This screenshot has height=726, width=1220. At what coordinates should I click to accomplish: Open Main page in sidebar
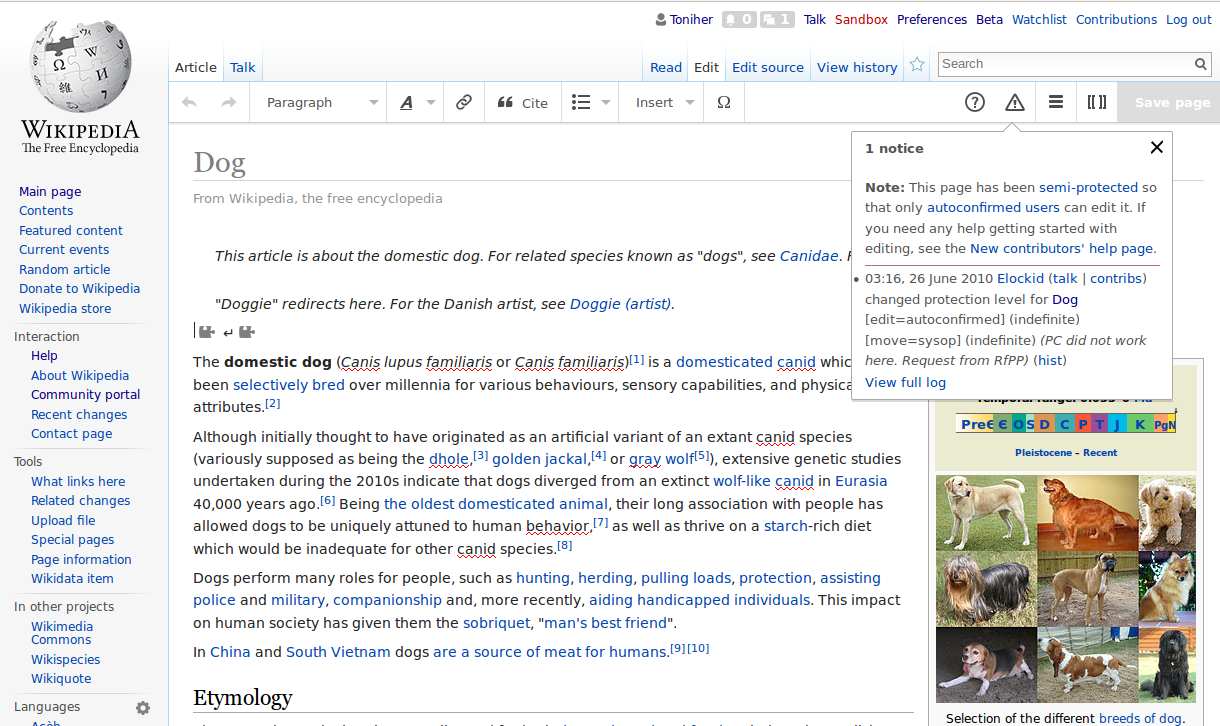(x=50, y=191)
